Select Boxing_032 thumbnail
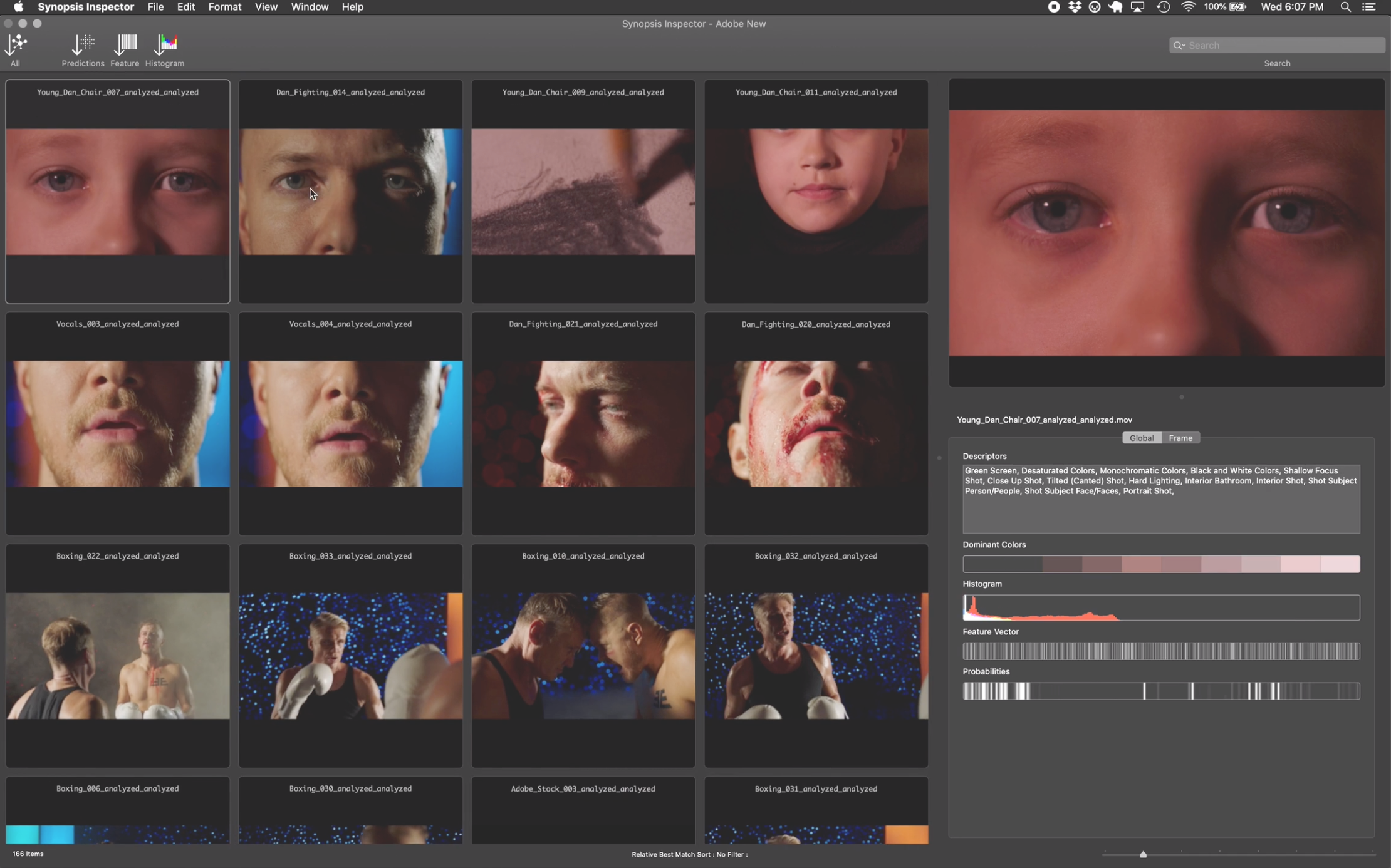The image size is (1391, 868). coord(816,656)
